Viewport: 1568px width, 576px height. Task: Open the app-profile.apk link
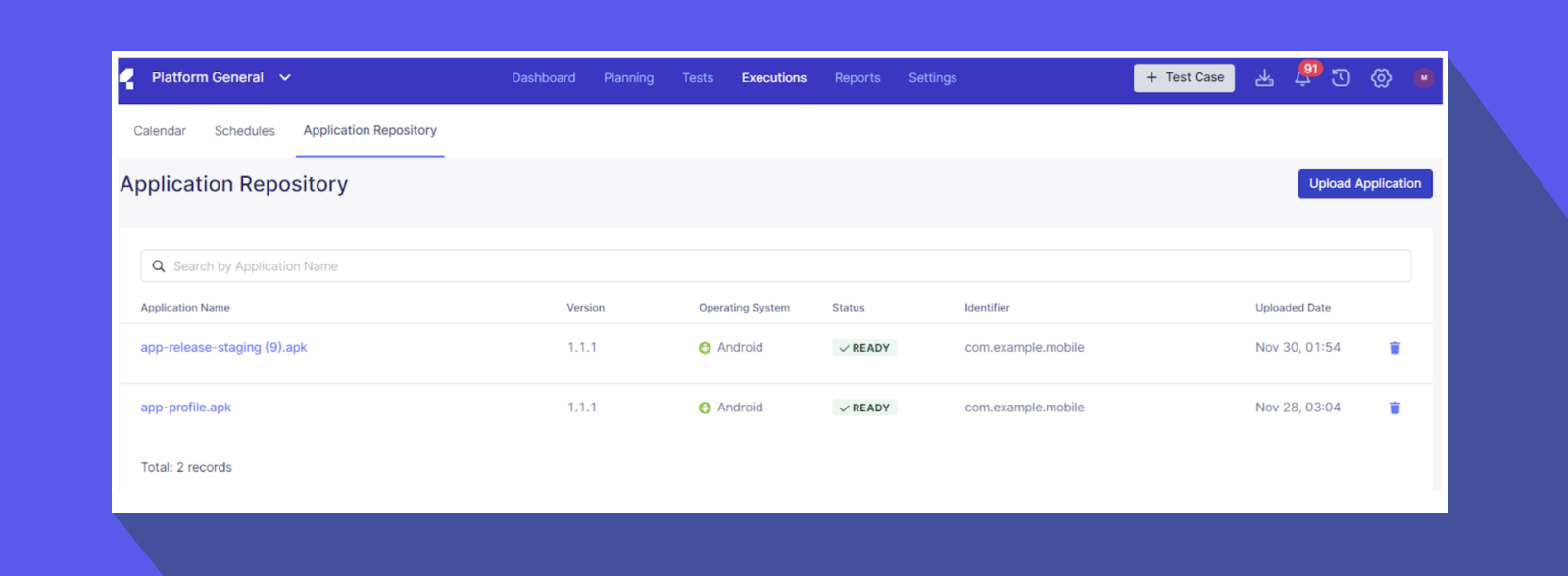[186, 408]
